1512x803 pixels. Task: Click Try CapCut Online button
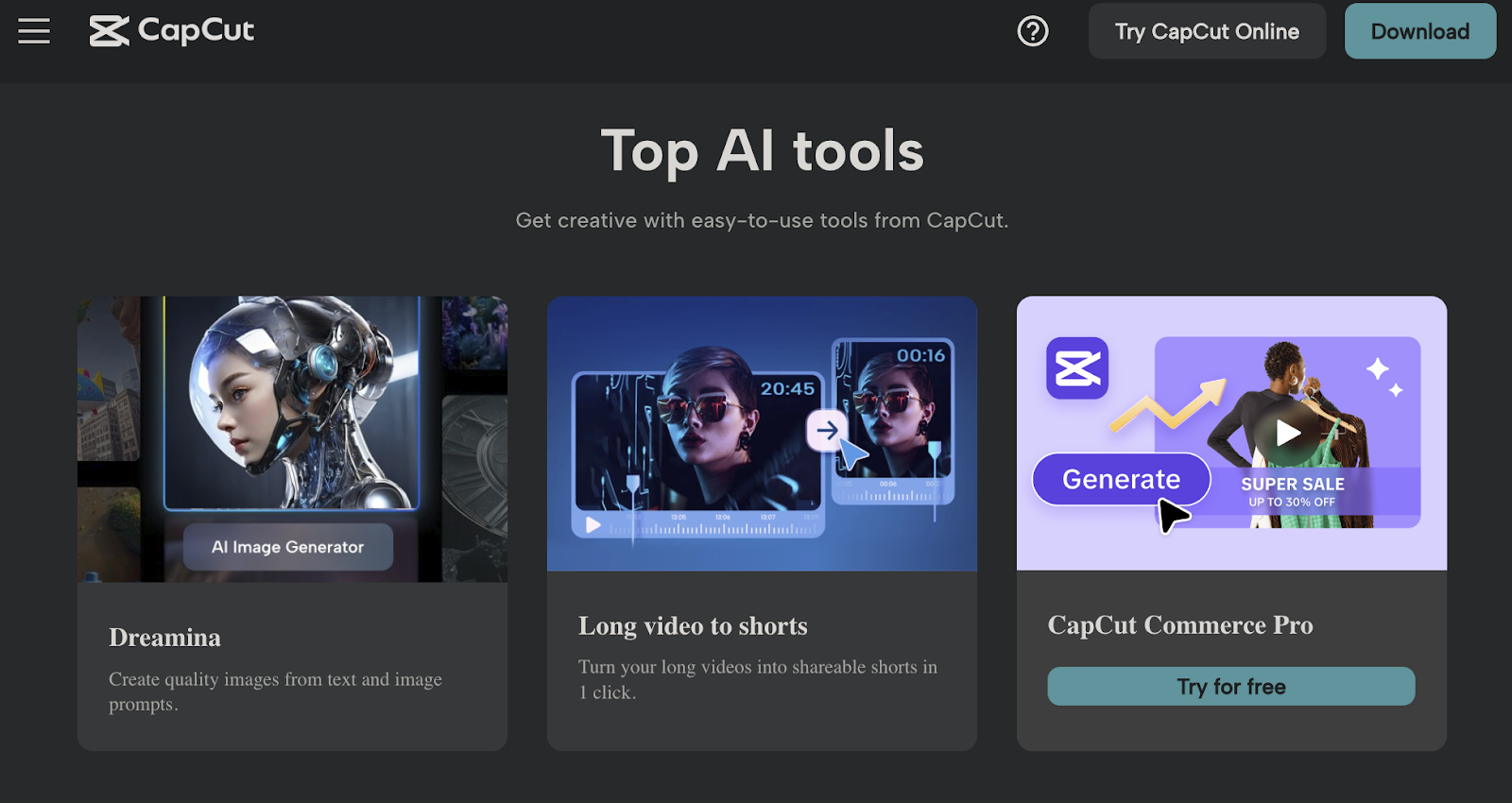point(1207,31)
